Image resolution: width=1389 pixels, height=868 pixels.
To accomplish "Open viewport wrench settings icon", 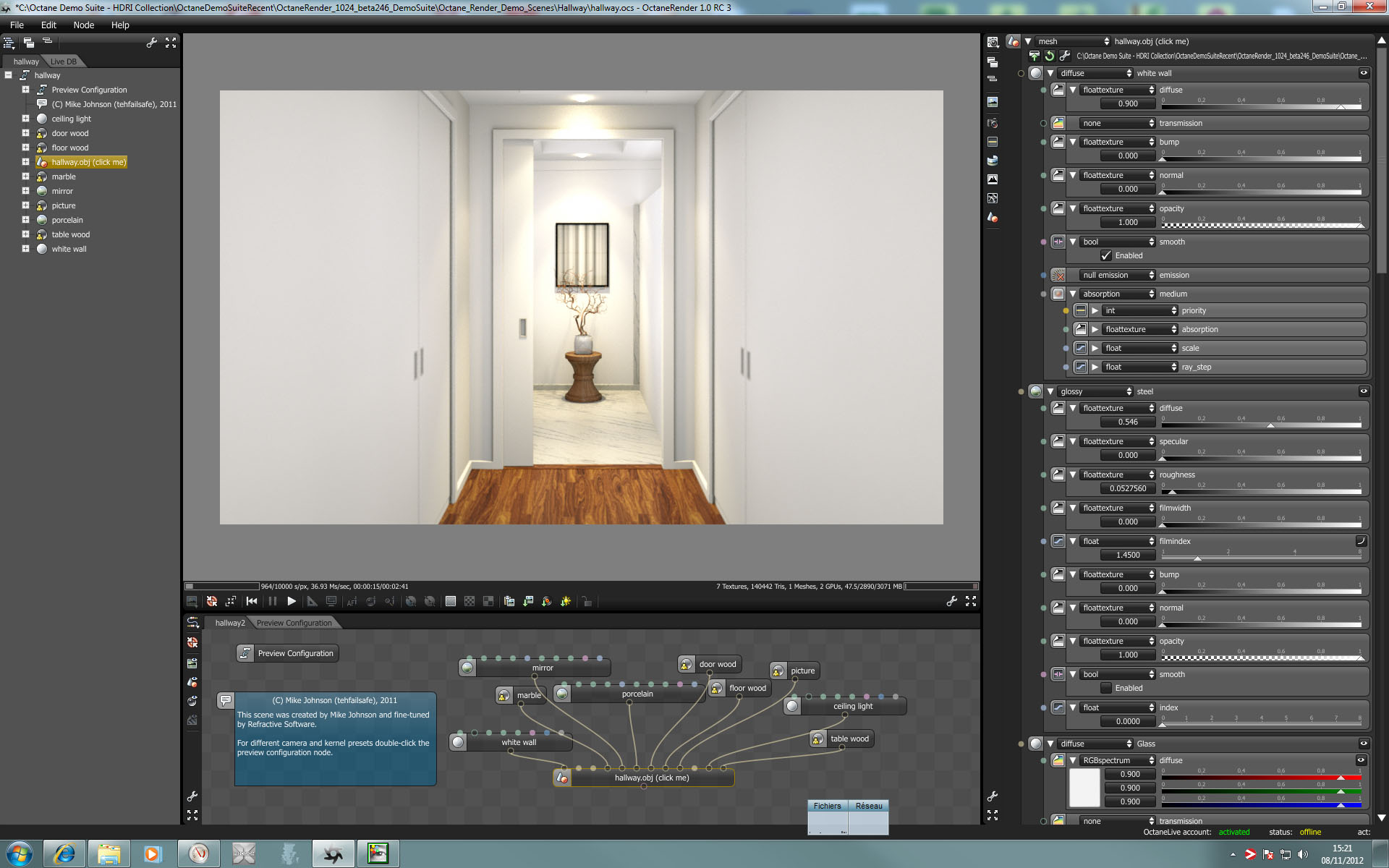I will pyautogui.click(x=951, y=601).
